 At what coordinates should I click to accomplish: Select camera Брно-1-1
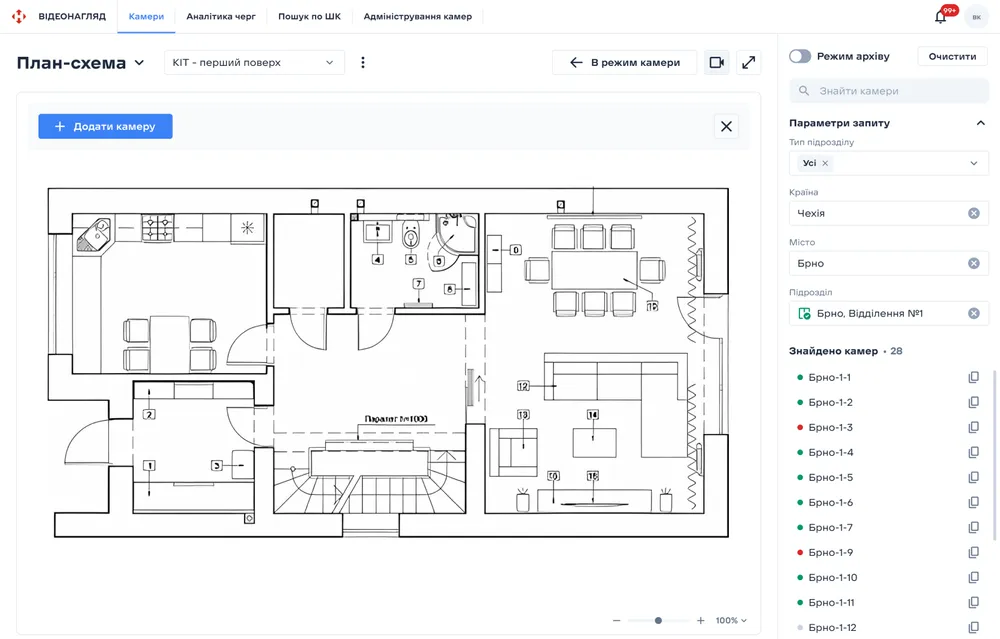(x=830, y=378)
